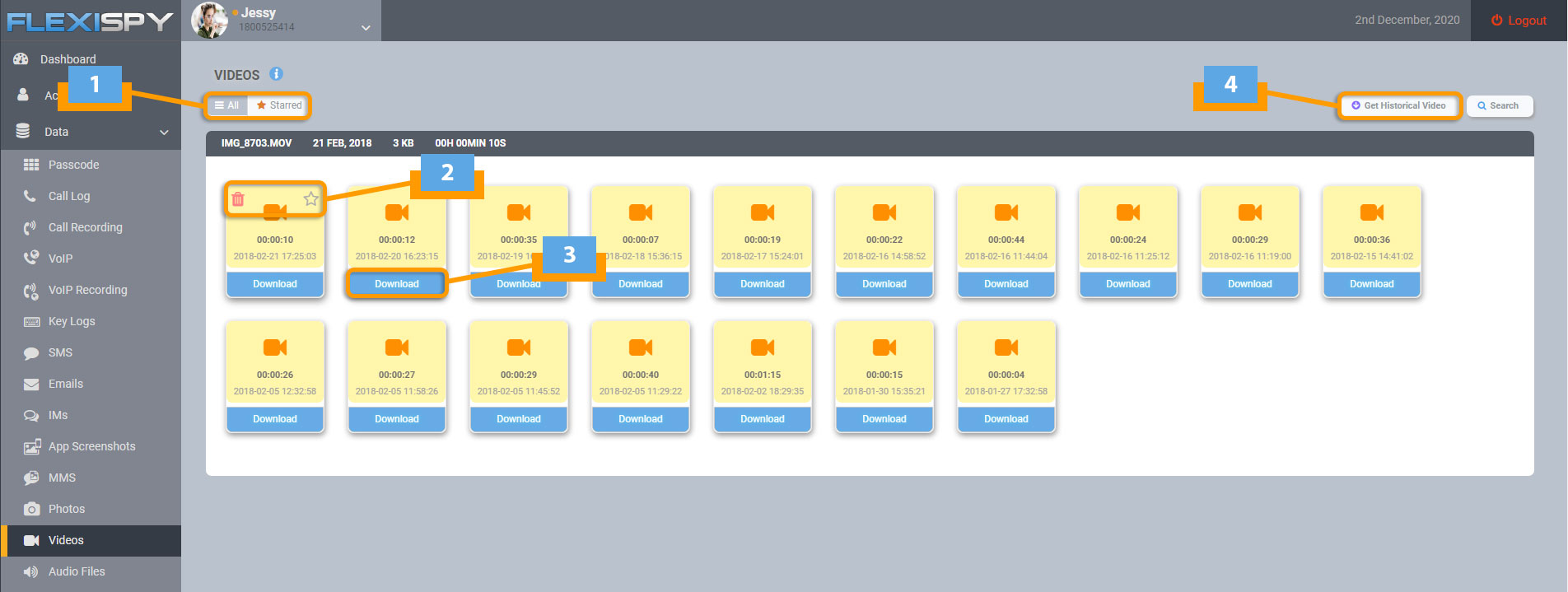Show All videos filter
The height and width of the screenshot is (592, 1568).
tap(227, 105)
